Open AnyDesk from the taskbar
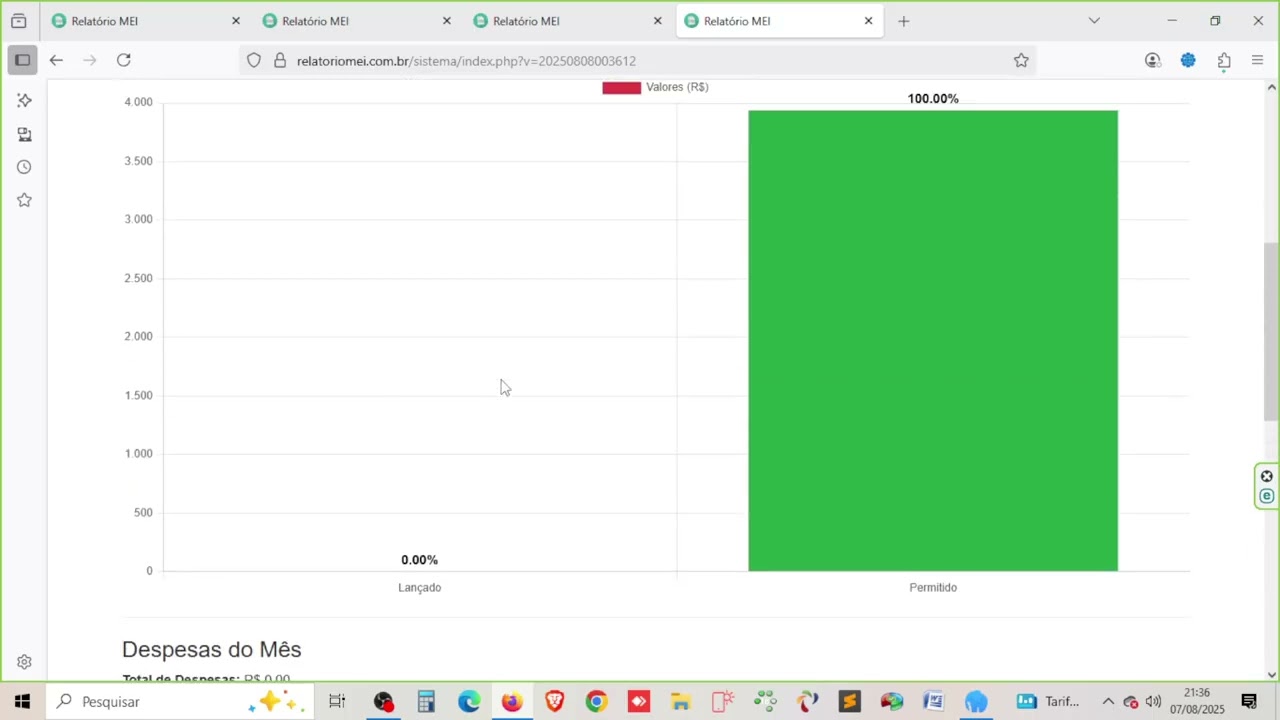Viewport: 1280px width, 720px height. click(639, 702)
